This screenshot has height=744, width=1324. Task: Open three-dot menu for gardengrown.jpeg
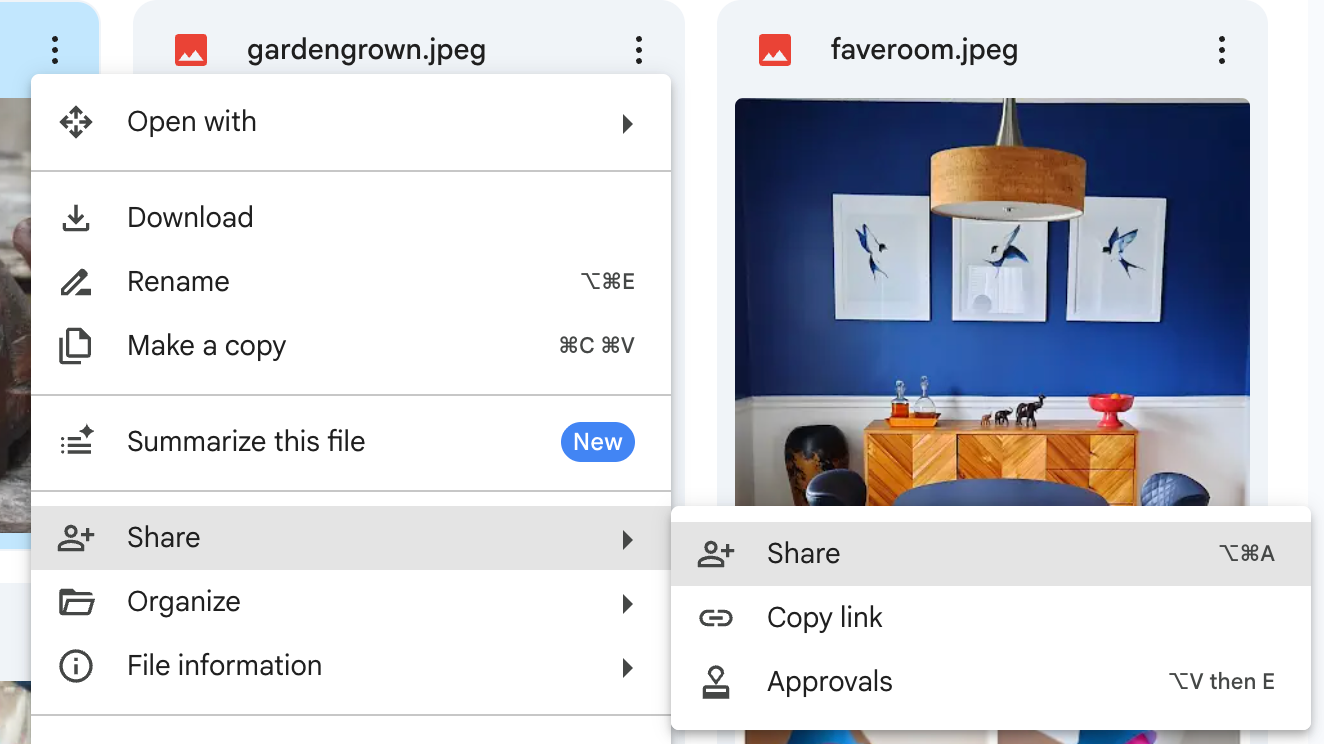click(x=638, y=50)
